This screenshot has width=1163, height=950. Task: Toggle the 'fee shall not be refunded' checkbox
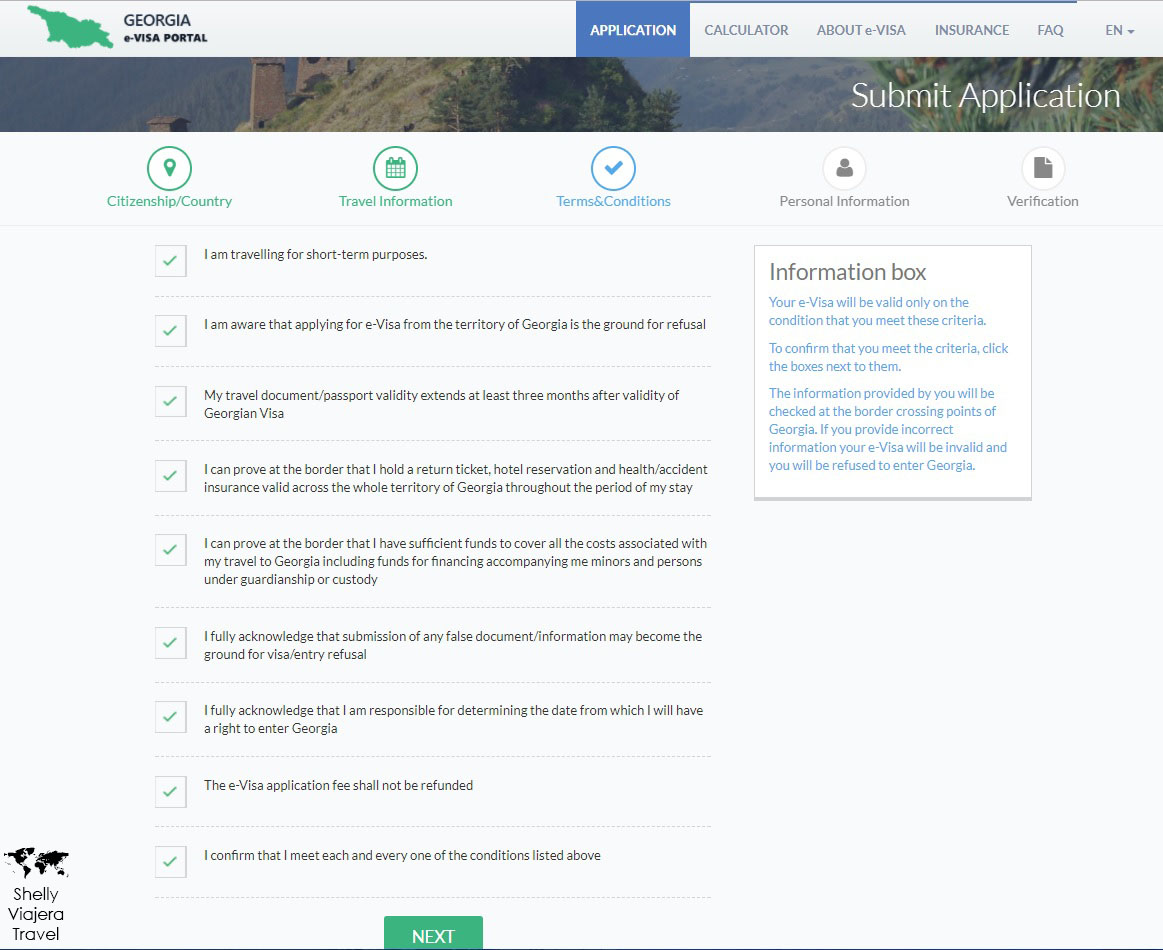[171, 792]
